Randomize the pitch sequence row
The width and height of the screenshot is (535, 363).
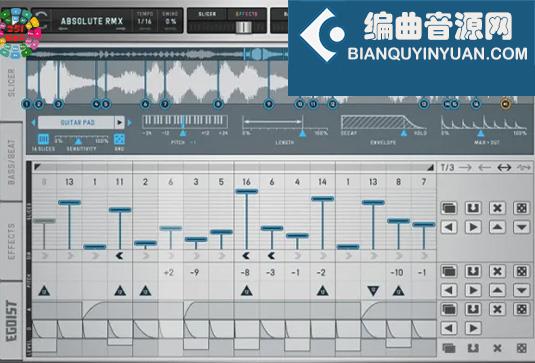tap(522, 271)
